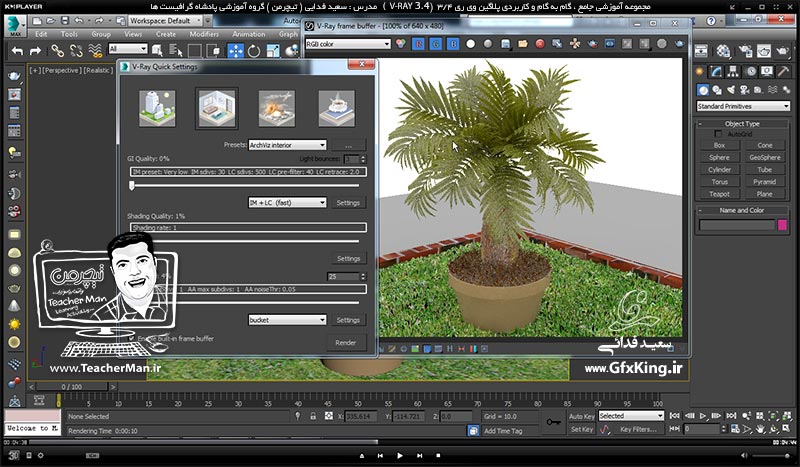Collapse the Name and Color rollout
This screenshot has width=800, height=467.
click(x=742, y=210)
